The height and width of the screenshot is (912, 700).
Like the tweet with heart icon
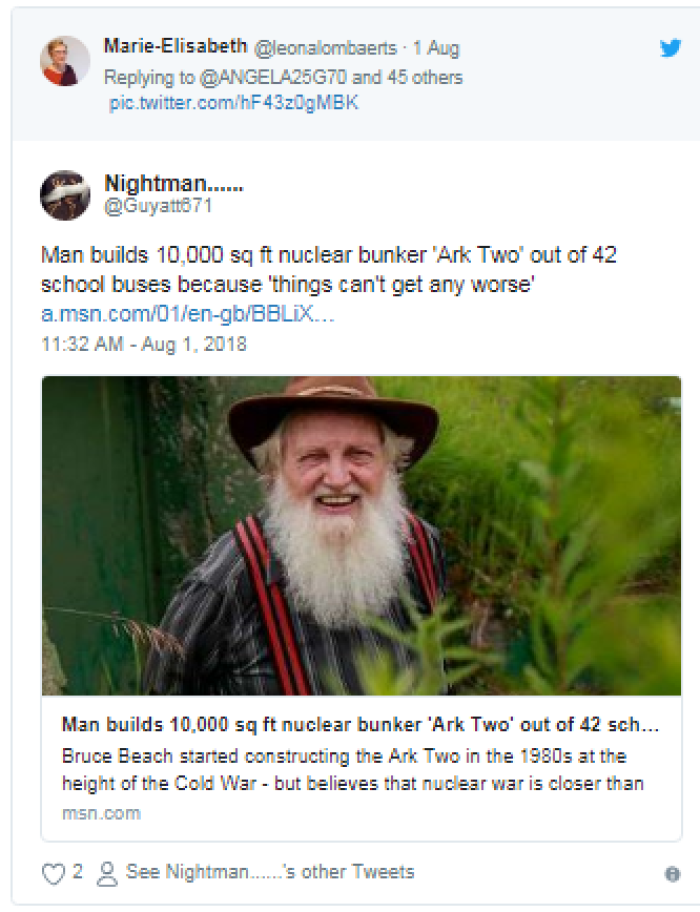click(x=53, y=874)
